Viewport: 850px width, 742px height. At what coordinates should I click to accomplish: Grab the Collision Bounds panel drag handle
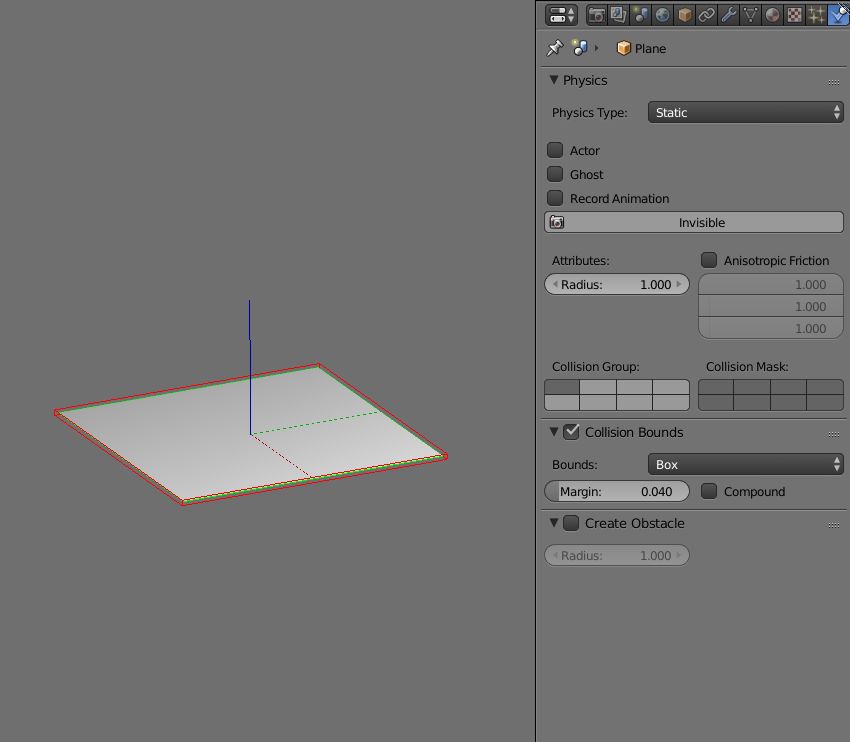834,434
